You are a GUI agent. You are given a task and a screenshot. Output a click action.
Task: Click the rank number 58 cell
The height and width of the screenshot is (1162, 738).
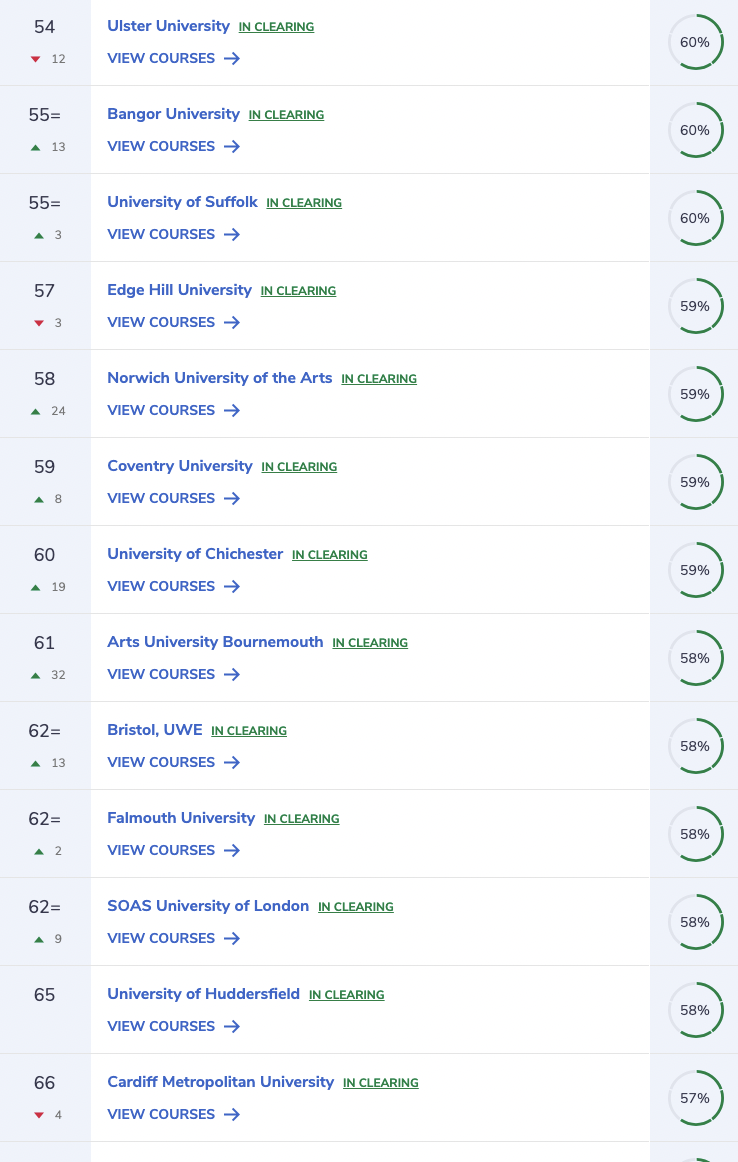pyautogui.click(x=44, y=379)
